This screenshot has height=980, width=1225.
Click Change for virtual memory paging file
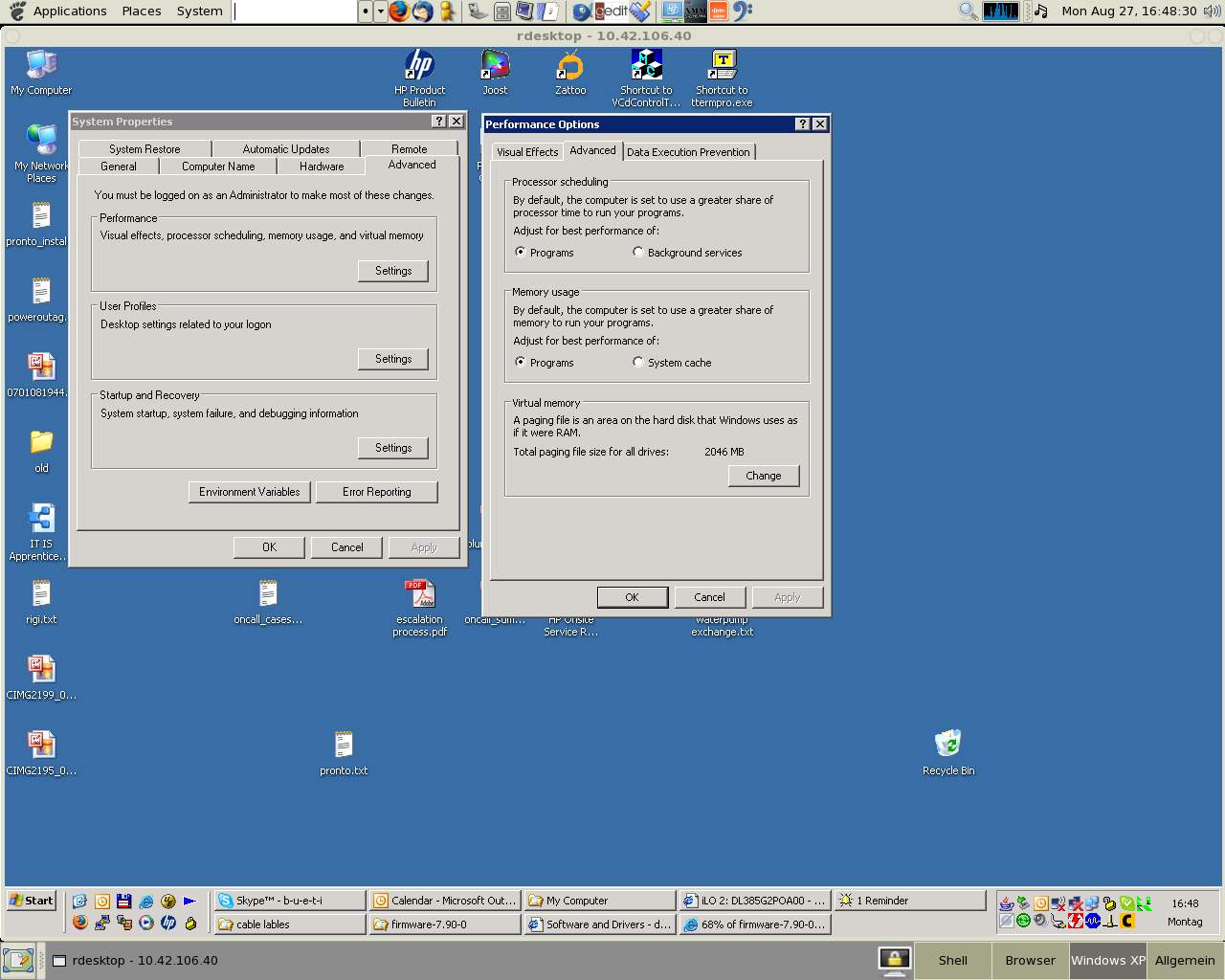pyautogui.click(x=764, y=476)
